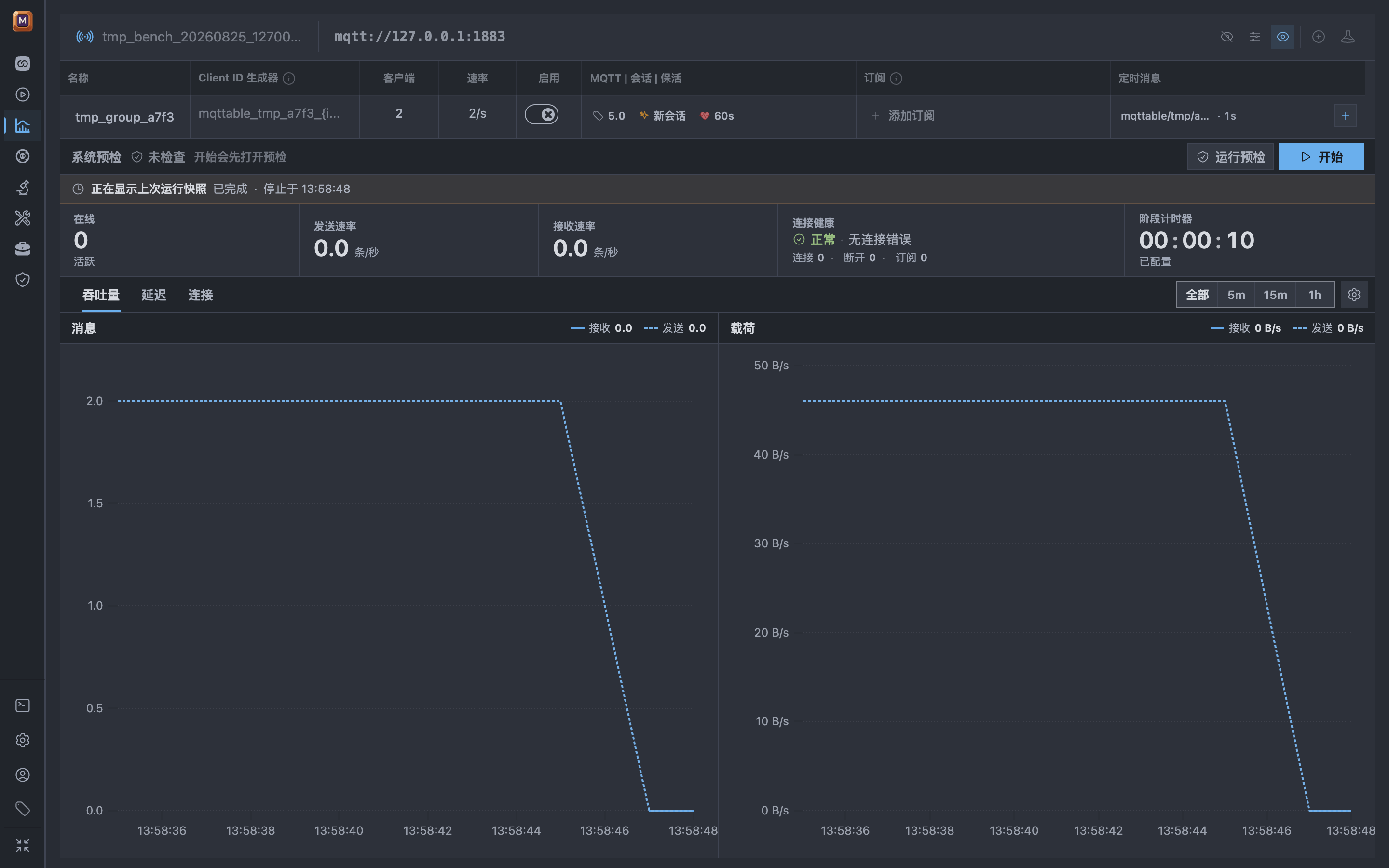Image resolution: width=1389 pixels, height=868 pixels.
Task: Click info icon next to 订阅 header
Action: pyautogui.click(x=896, y=79)
